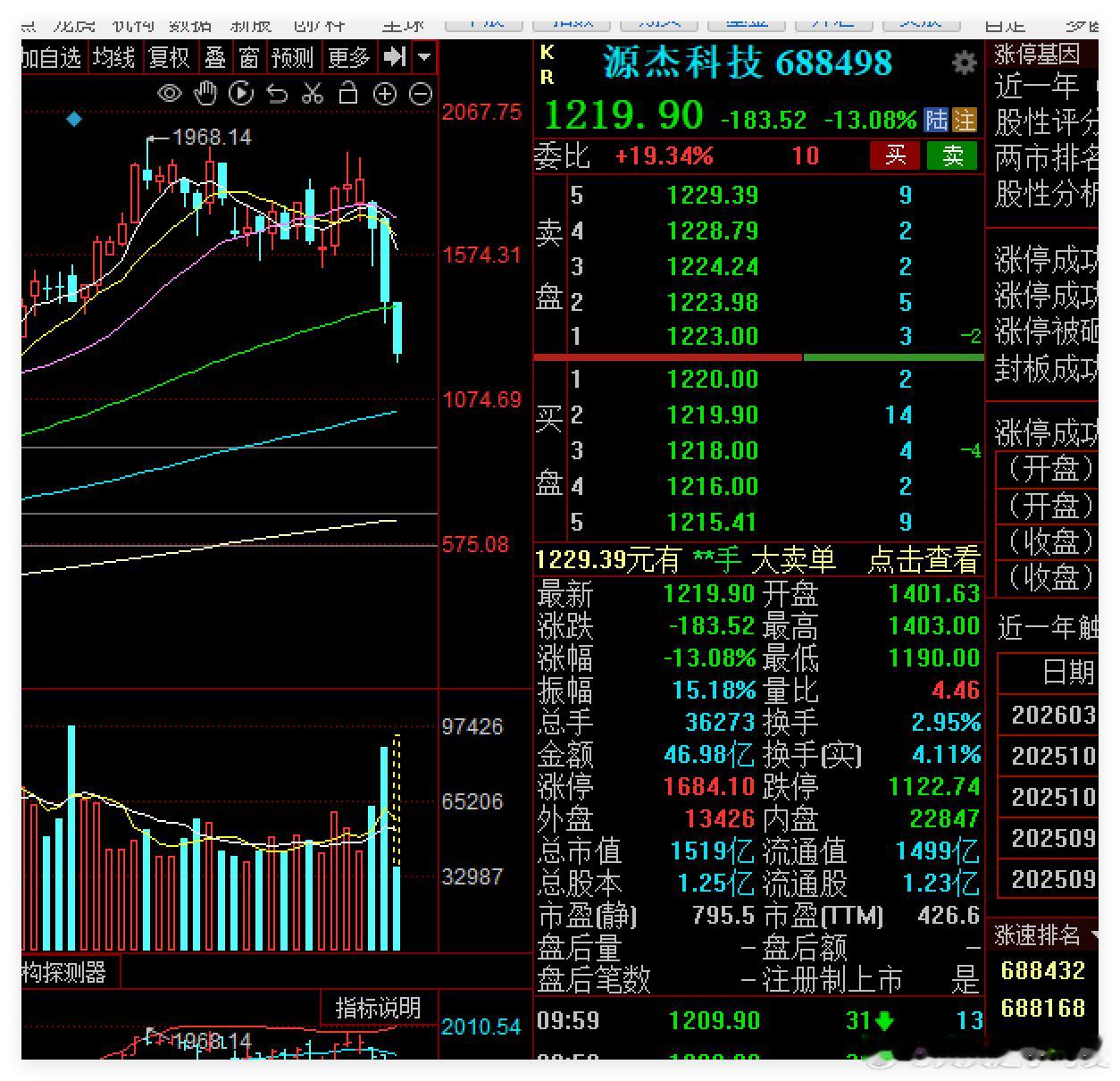The width and height of the screenshot is (1120, 1081).
Task: Click sell level 1 price 1223.00
Action: tap(712, 336)
